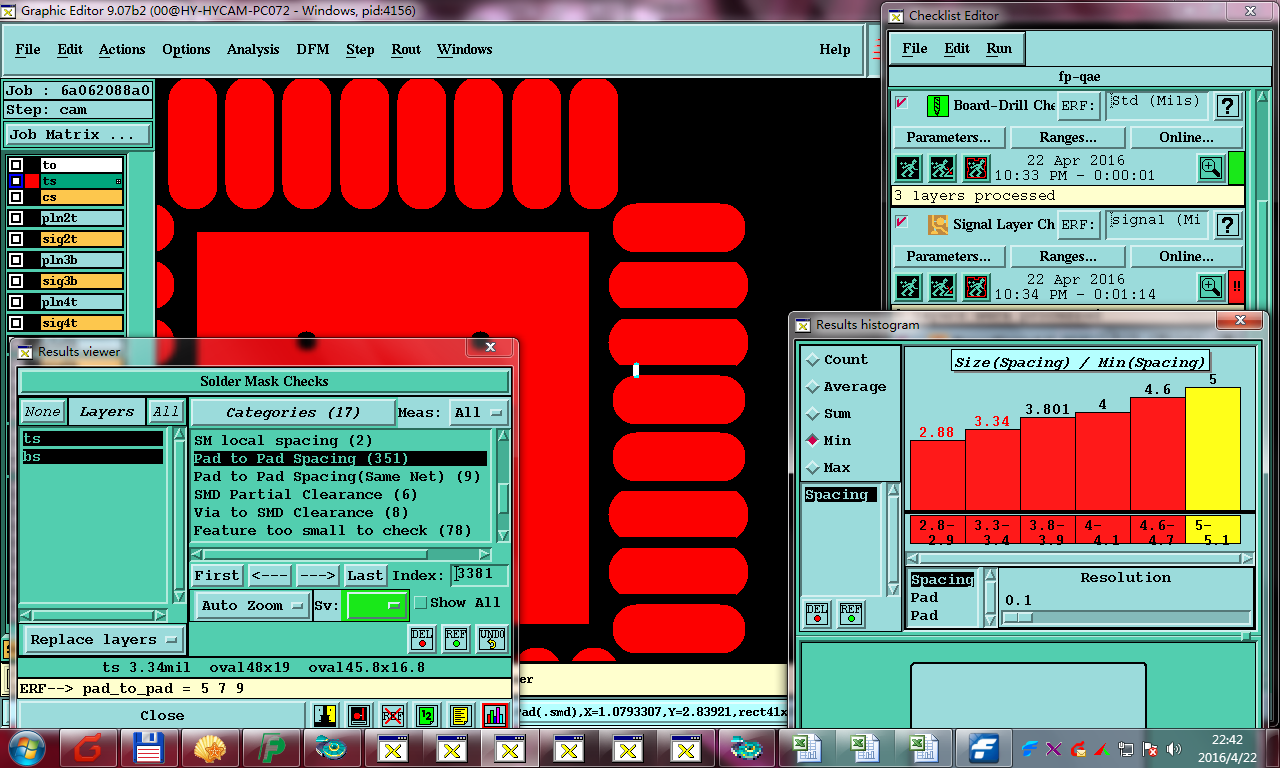Click the Index input field
The image size is (1280, 768).
pyautogui.click(x=480, y=575)
